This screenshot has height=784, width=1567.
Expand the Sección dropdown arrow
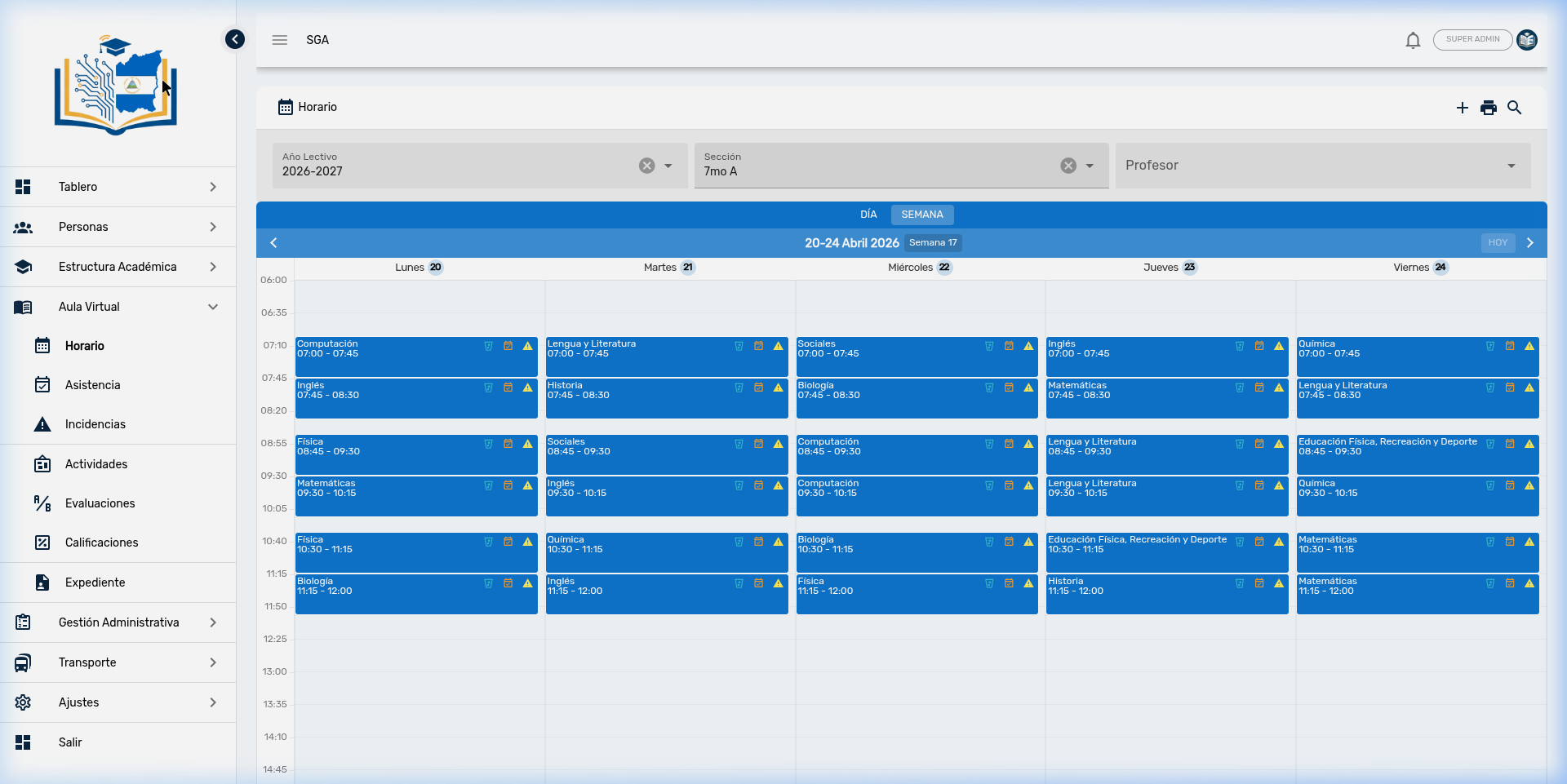1090,166
